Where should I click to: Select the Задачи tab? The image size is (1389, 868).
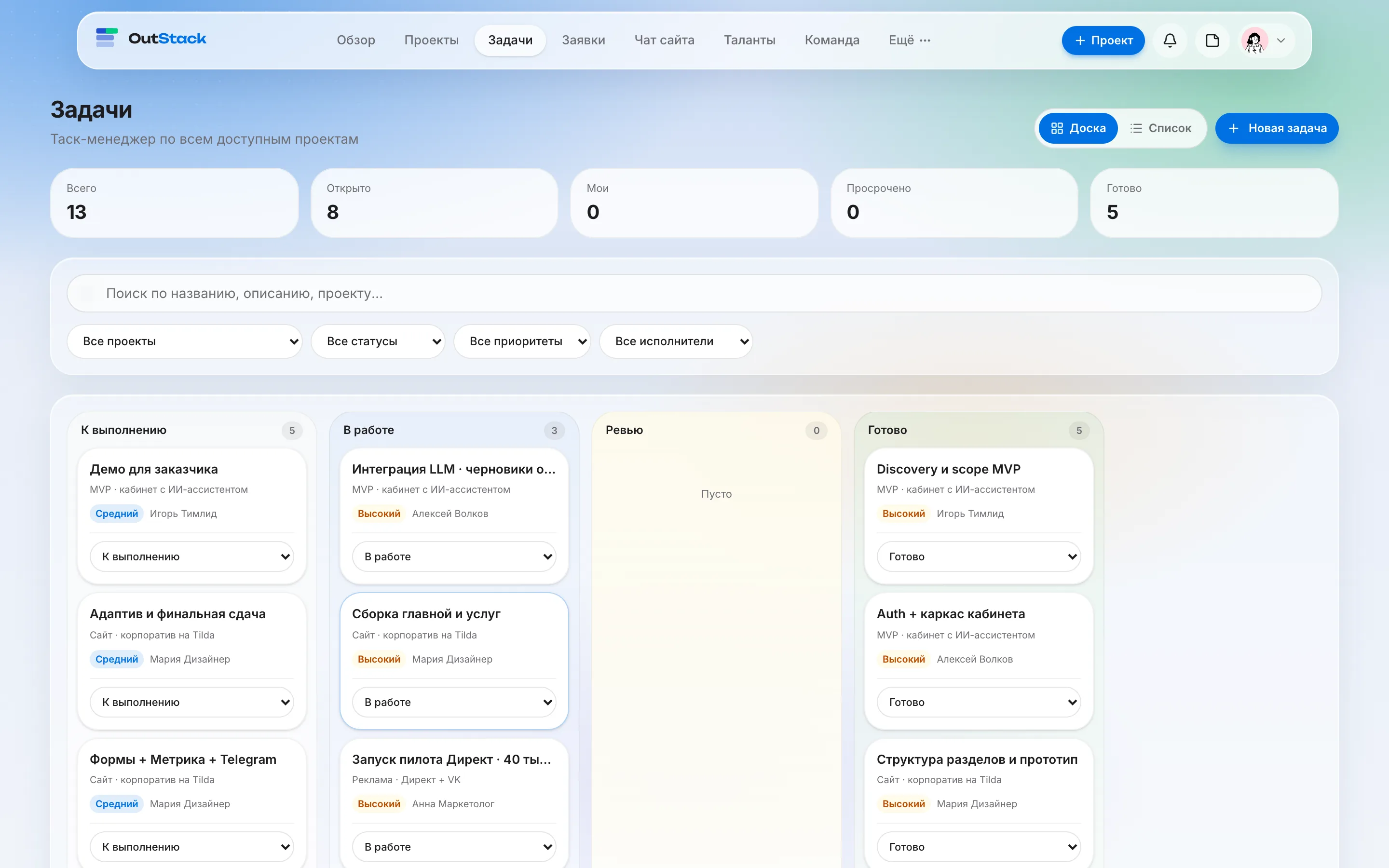510,40
